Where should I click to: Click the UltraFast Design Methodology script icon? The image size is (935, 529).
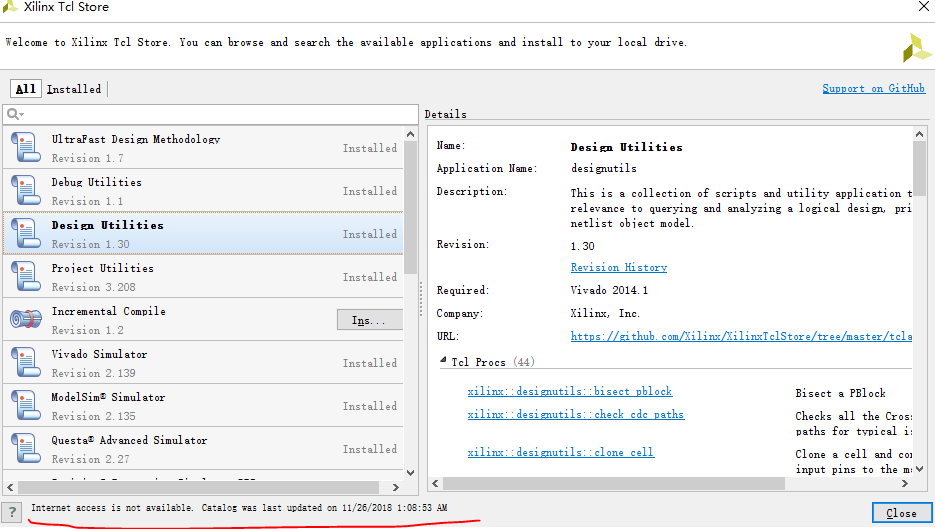click(x=26, y=148)
